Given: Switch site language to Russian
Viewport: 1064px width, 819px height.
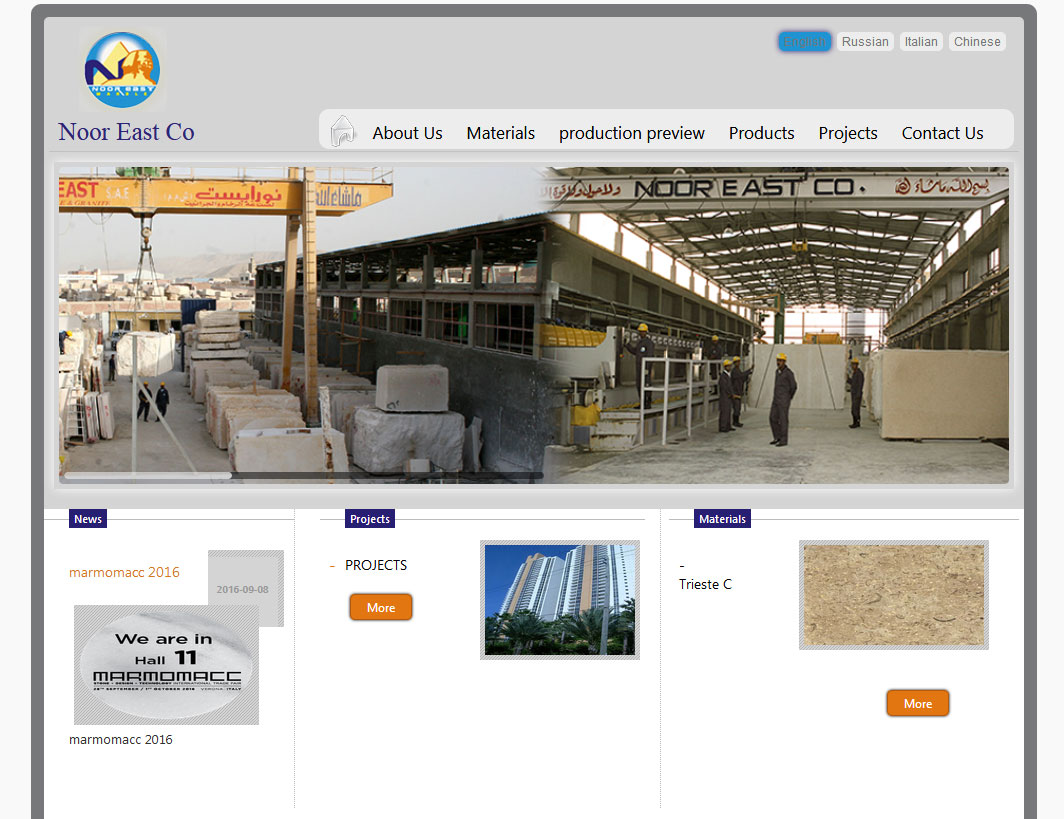Looking at the screenshot, I should [x=865, y=42].
